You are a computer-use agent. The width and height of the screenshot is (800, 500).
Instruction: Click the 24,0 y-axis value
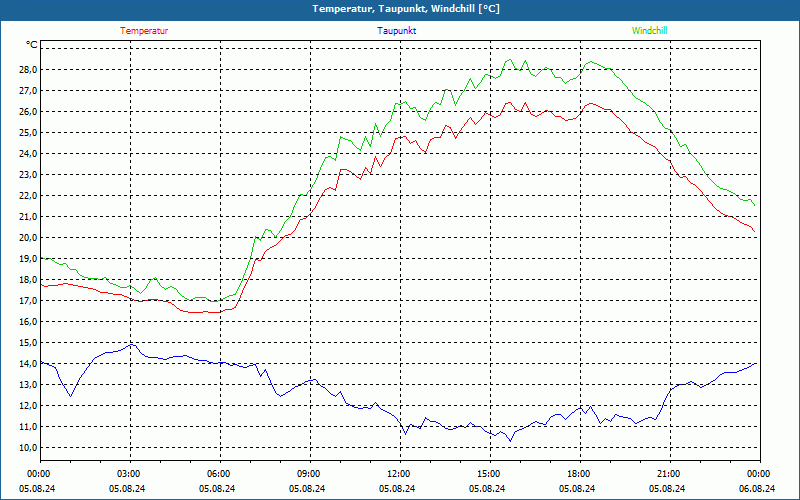click(29, 154)
